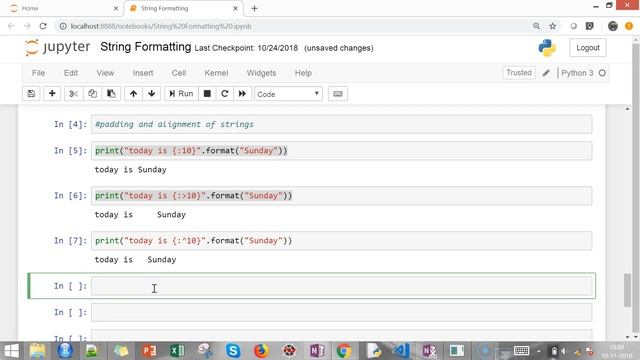Open the on-screen keyboard tray icon
640x360 pixels.
(x=521, y=351)
